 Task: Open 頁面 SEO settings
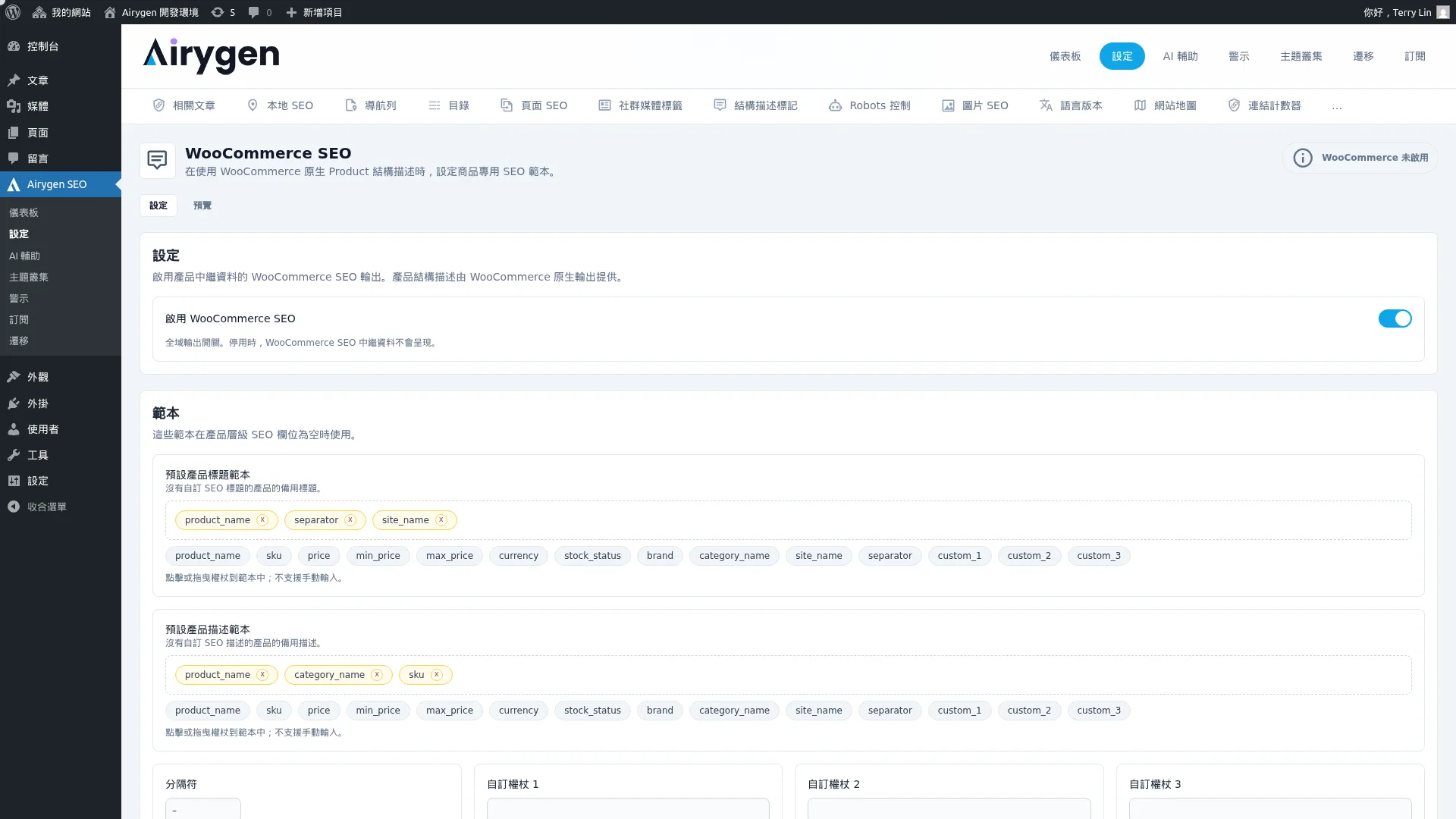(534, 105)
